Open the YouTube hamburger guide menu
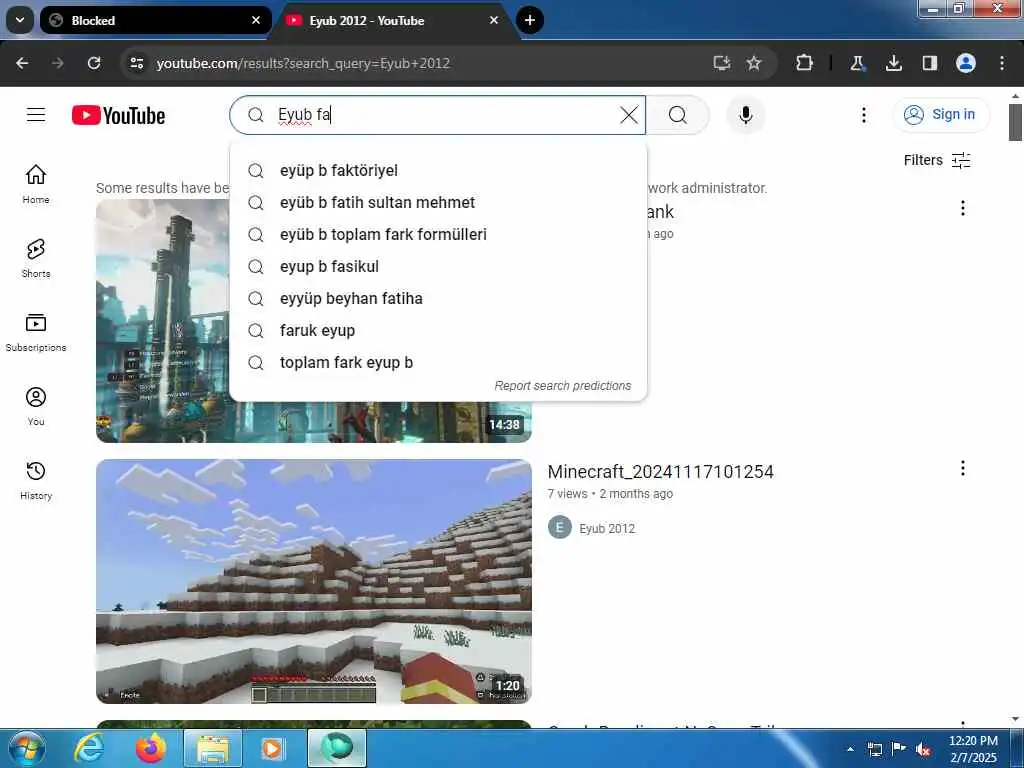 (x=36, y=115)
